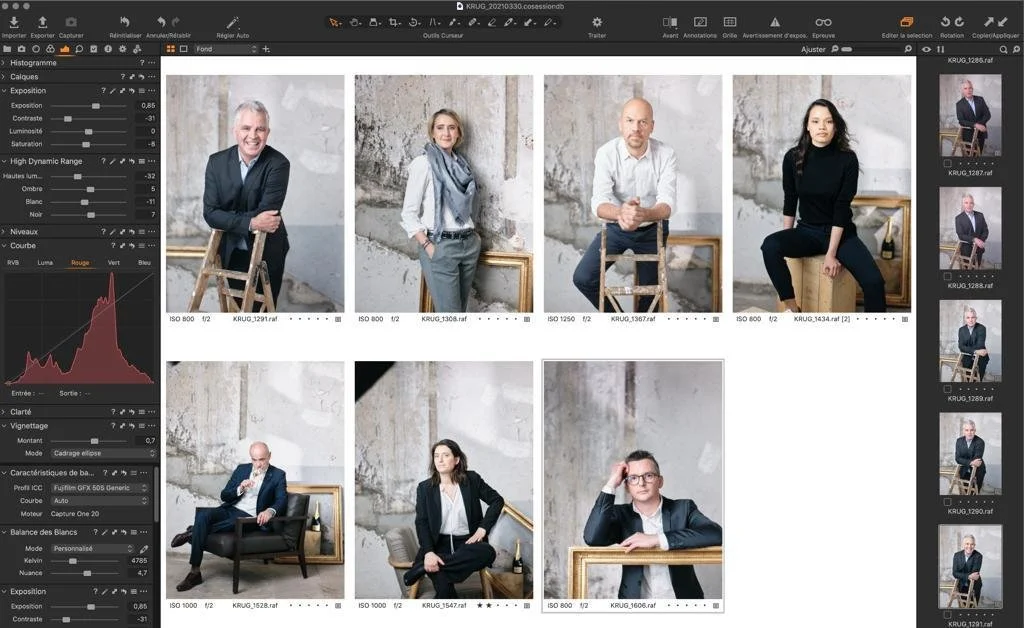Image resolution: width=1024 pixels, height=628 pixels.
Task: Expand the Histogramme panel
Action: [4, 63]
